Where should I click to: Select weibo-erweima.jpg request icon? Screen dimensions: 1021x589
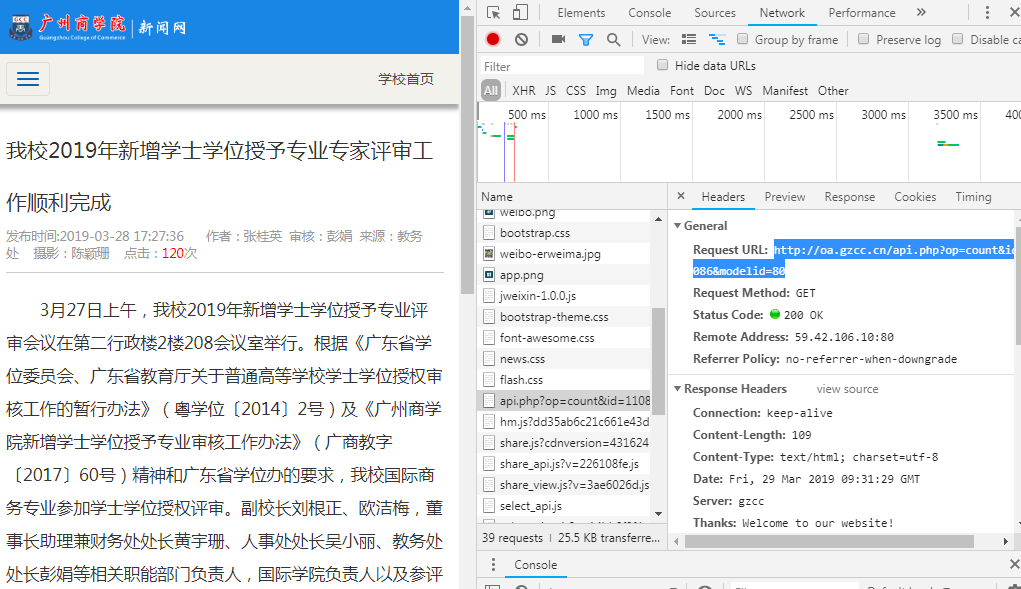[489, 254]
